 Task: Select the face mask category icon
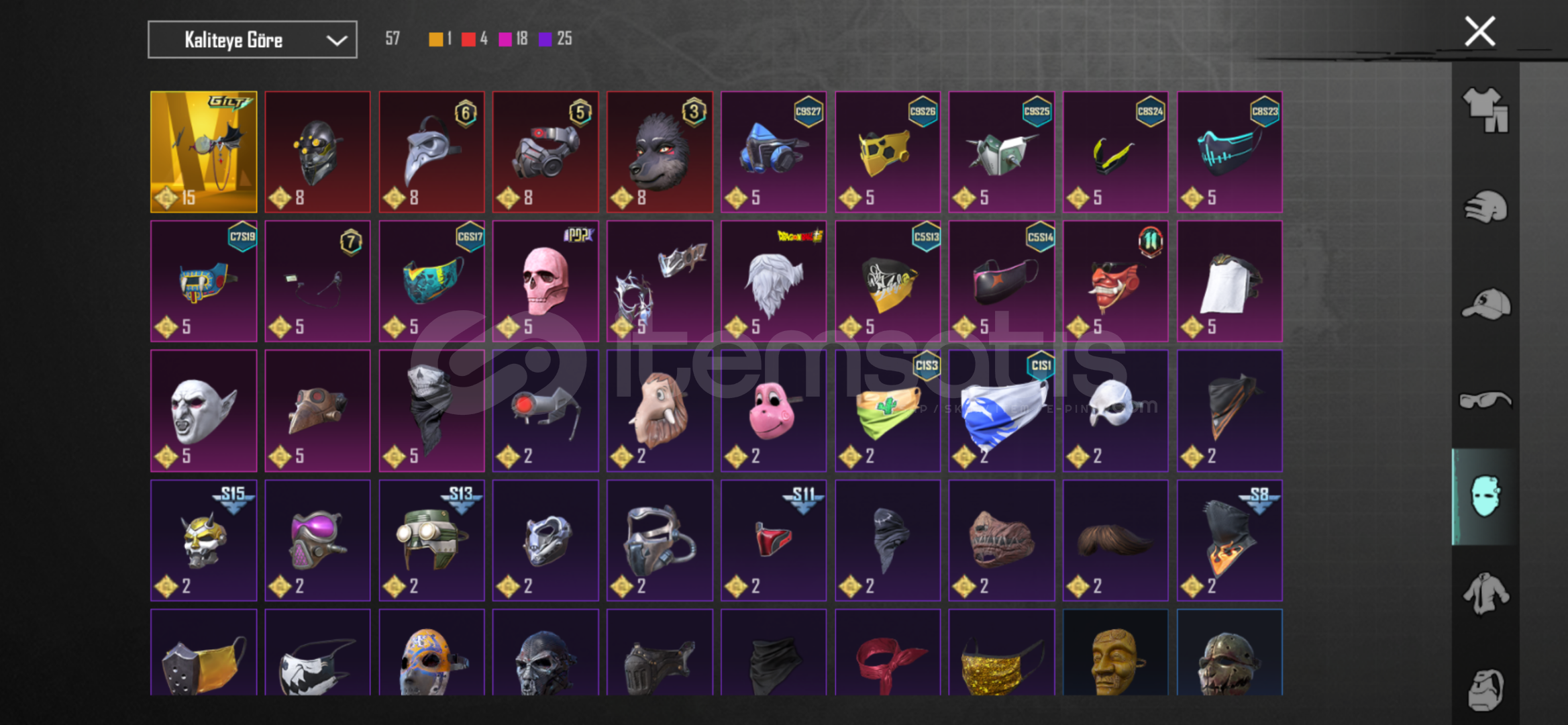point(1485,497)
